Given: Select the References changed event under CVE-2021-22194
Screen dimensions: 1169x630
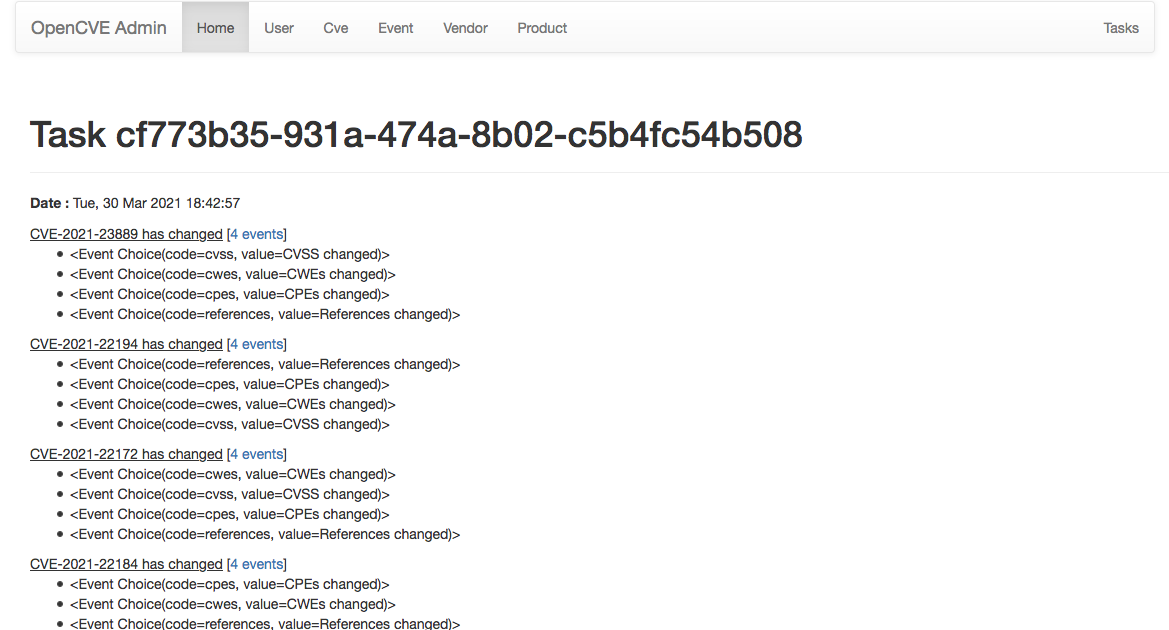Looking at the screenshot, I should click(265, 364).
